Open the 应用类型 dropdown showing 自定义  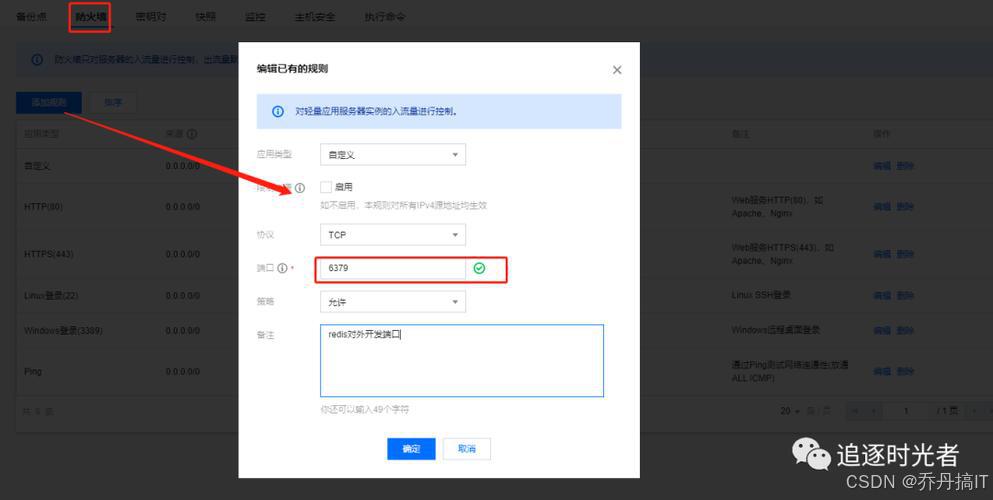[x=393, y=154]
